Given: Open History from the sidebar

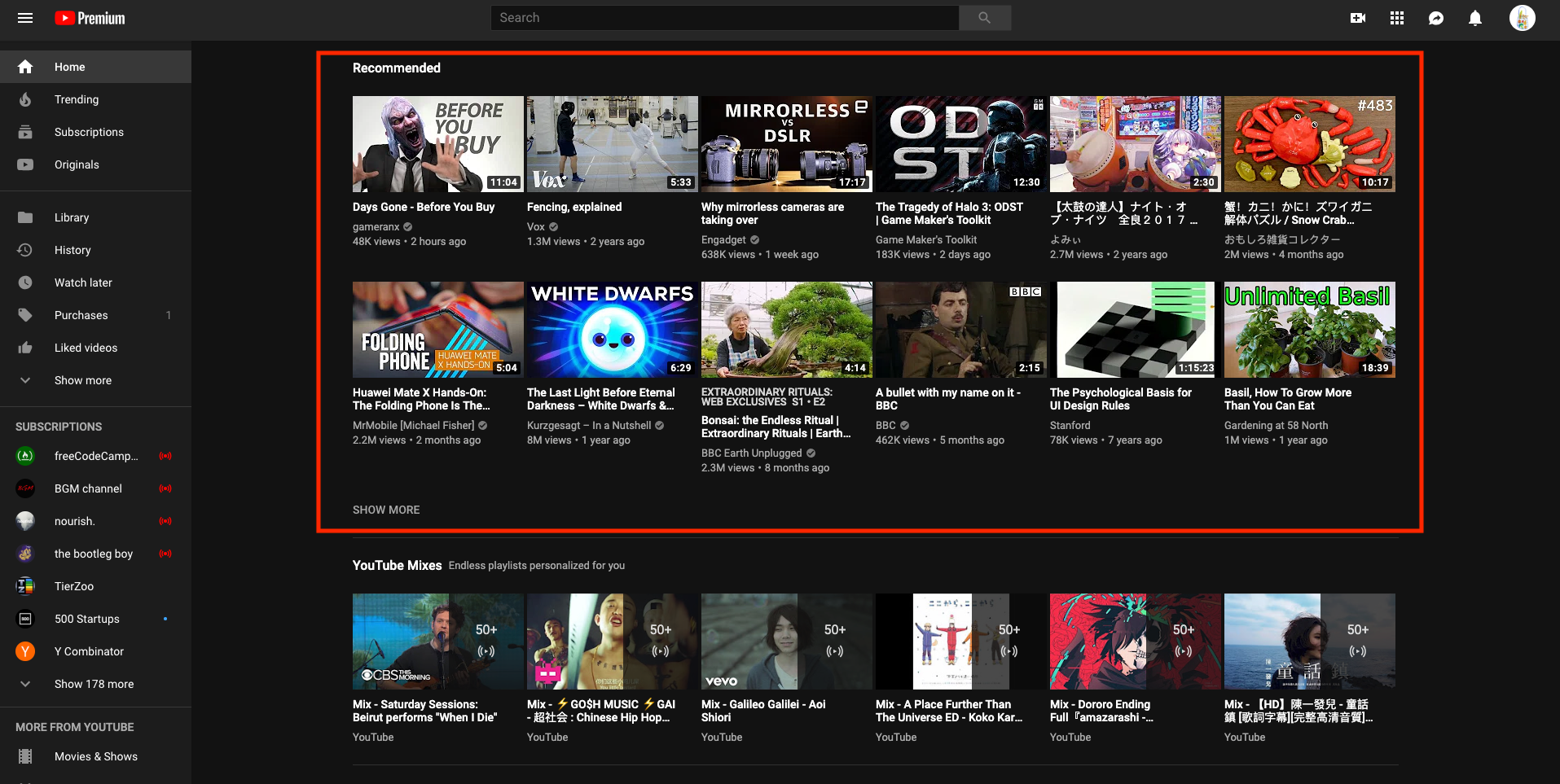Looking at the screenshot, I should (95, 250).
